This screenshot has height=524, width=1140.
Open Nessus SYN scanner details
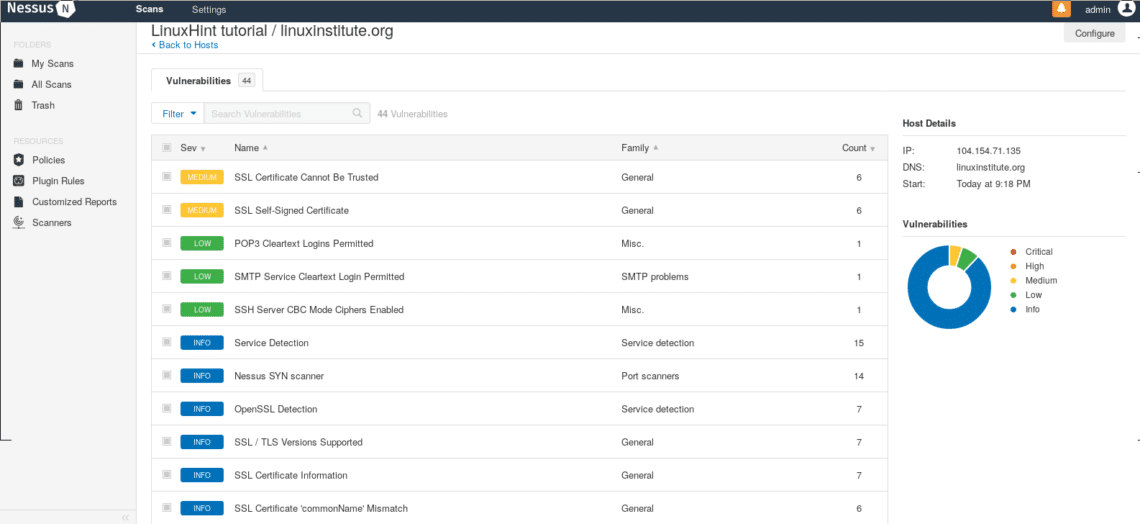(279, 376)
